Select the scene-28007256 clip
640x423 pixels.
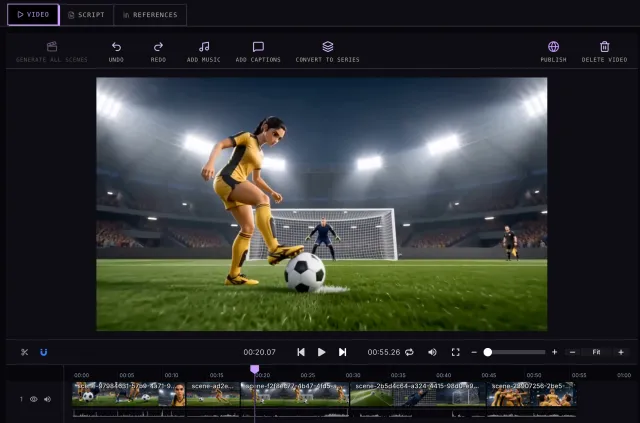(x=531, y=394)
